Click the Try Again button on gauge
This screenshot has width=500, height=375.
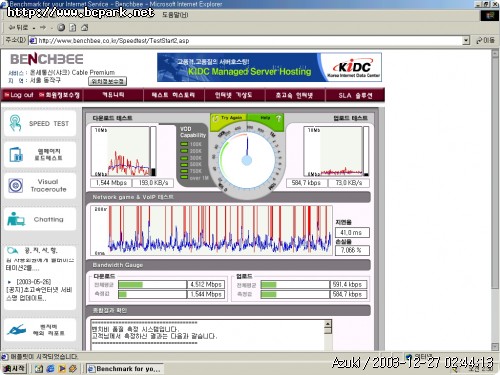pyautogui.click(x=228, y=118)
